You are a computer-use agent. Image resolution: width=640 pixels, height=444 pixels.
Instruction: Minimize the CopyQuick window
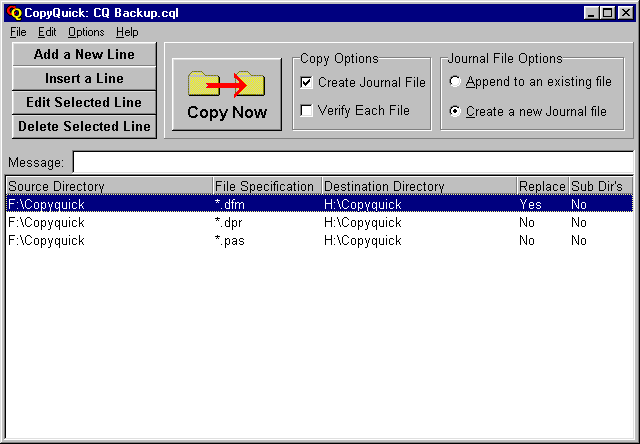[591, 13]
